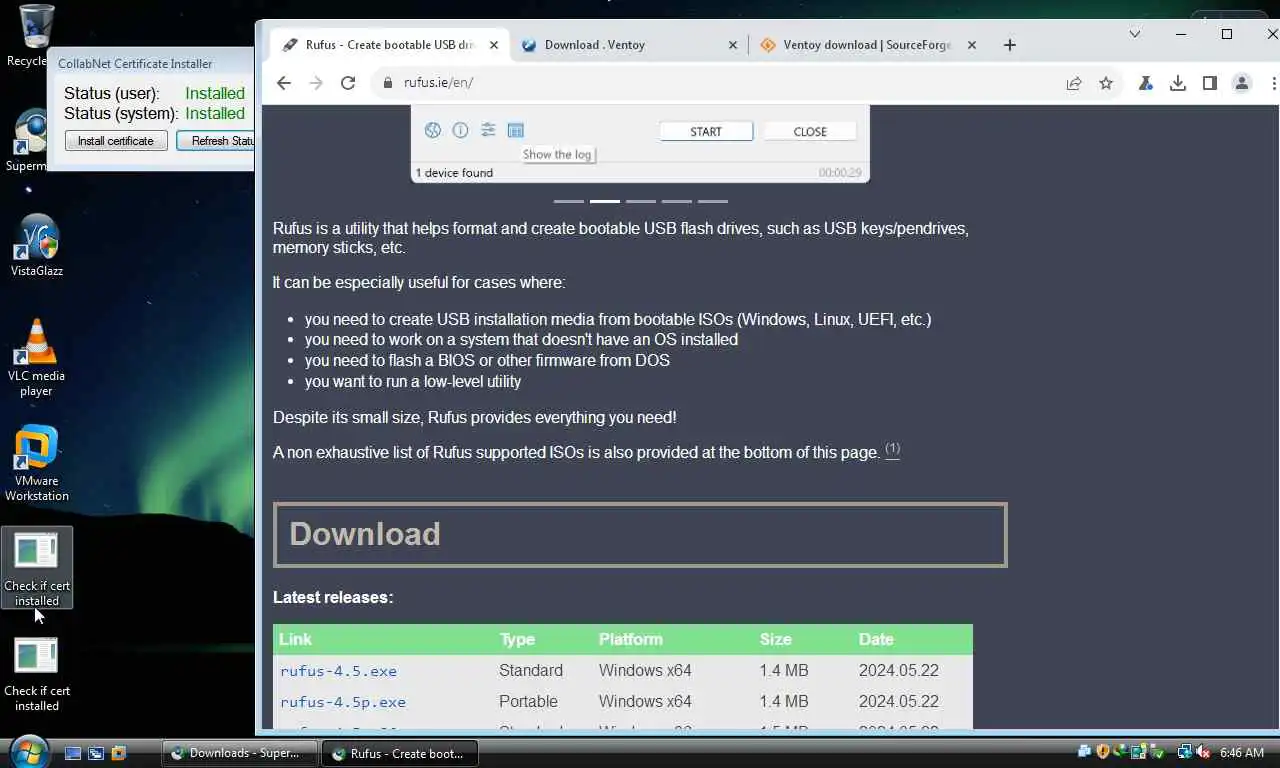The image size is (1280, 768).
Task: Click the Show desktop quick launch icon
Action: pos(73,753)
